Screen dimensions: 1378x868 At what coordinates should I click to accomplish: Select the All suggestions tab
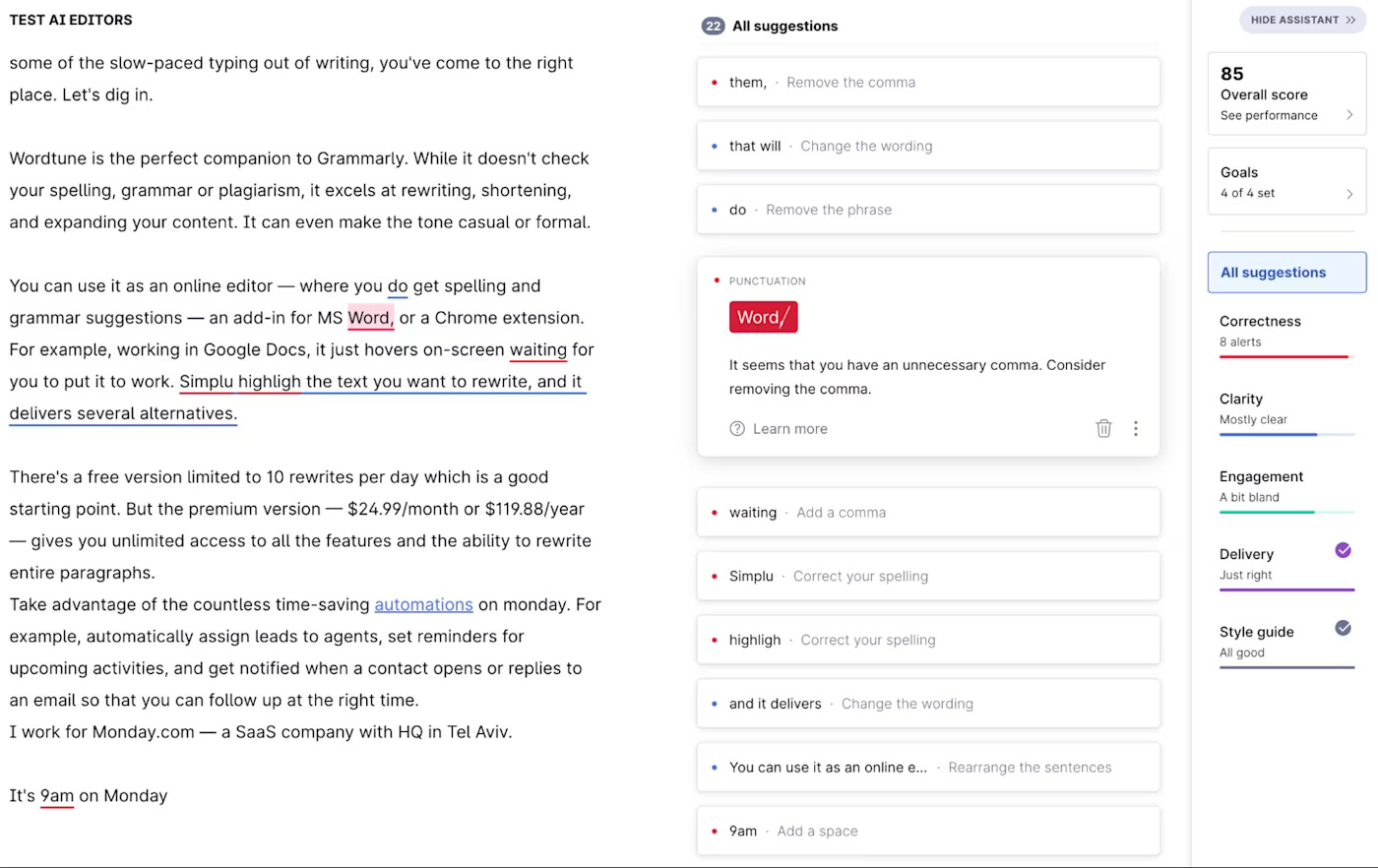(1286, 273)
